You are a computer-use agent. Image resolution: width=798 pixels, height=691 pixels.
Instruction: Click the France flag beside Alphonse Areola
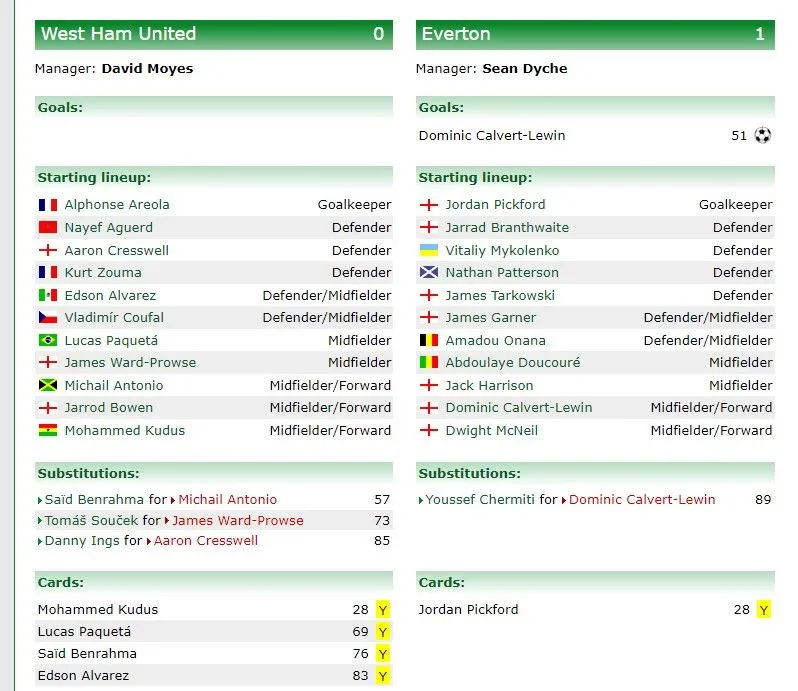48,205
